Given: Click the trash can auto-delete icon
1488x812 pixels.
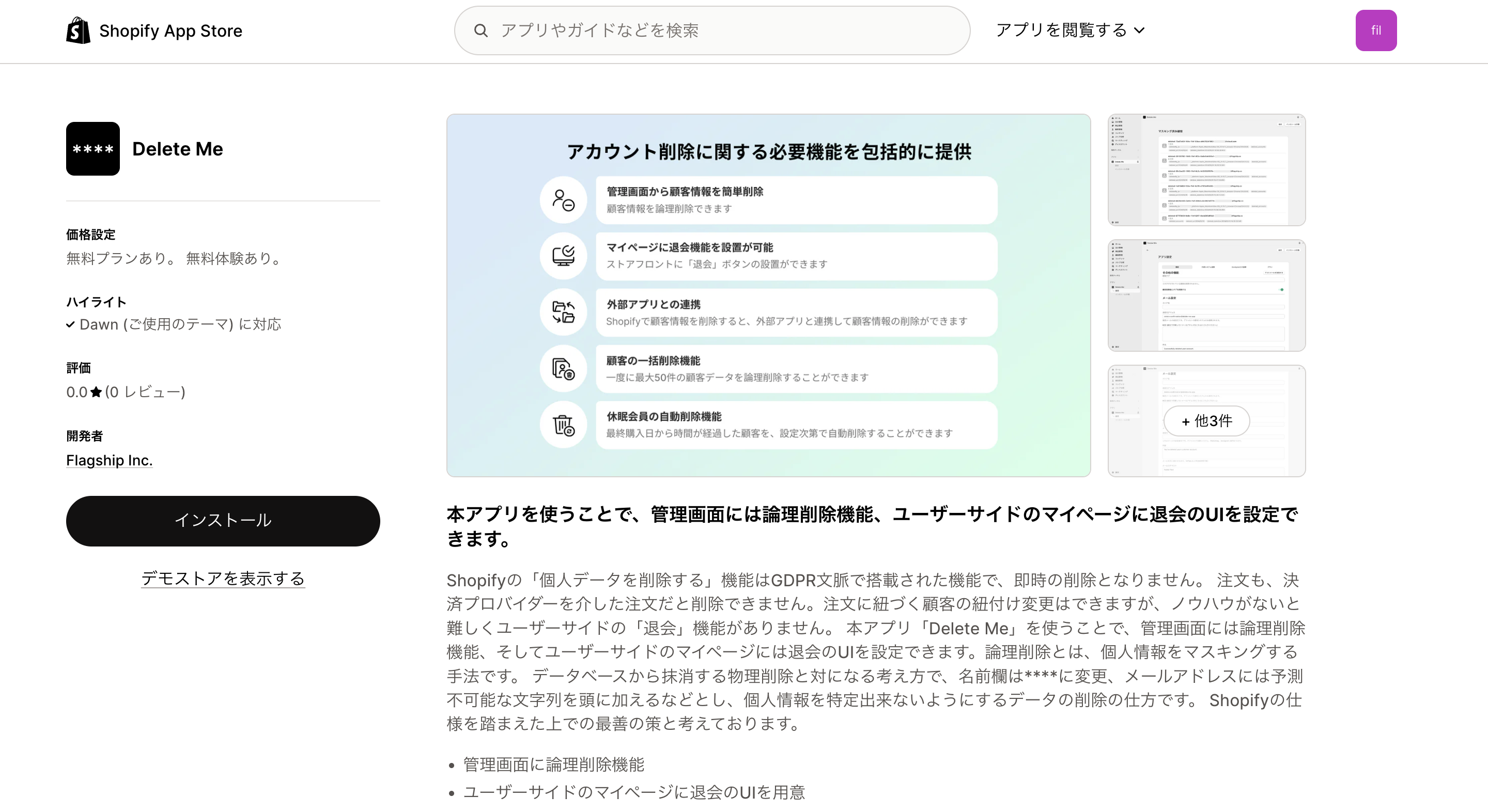Looking at the screenshot, I should tap(563, 425).
